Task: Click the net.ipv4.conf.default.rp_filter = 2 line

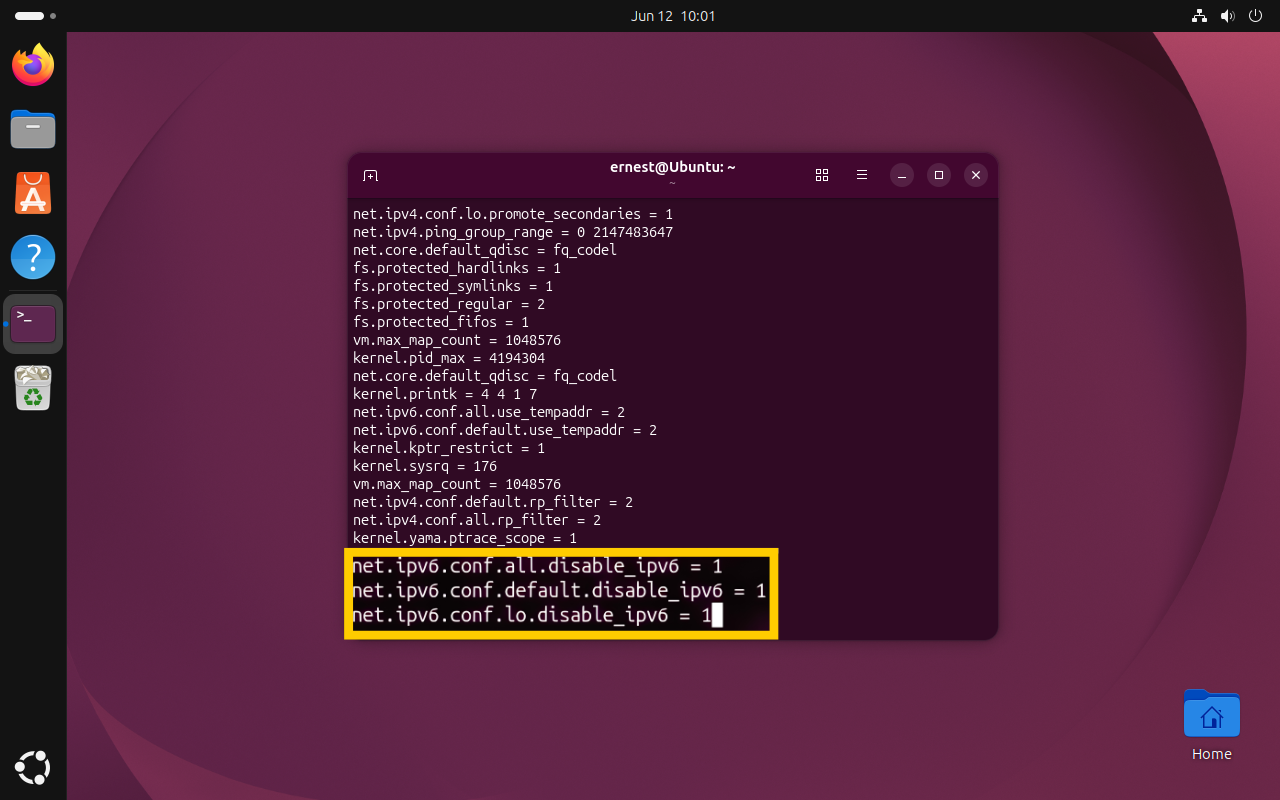Action: coord(493,502)
